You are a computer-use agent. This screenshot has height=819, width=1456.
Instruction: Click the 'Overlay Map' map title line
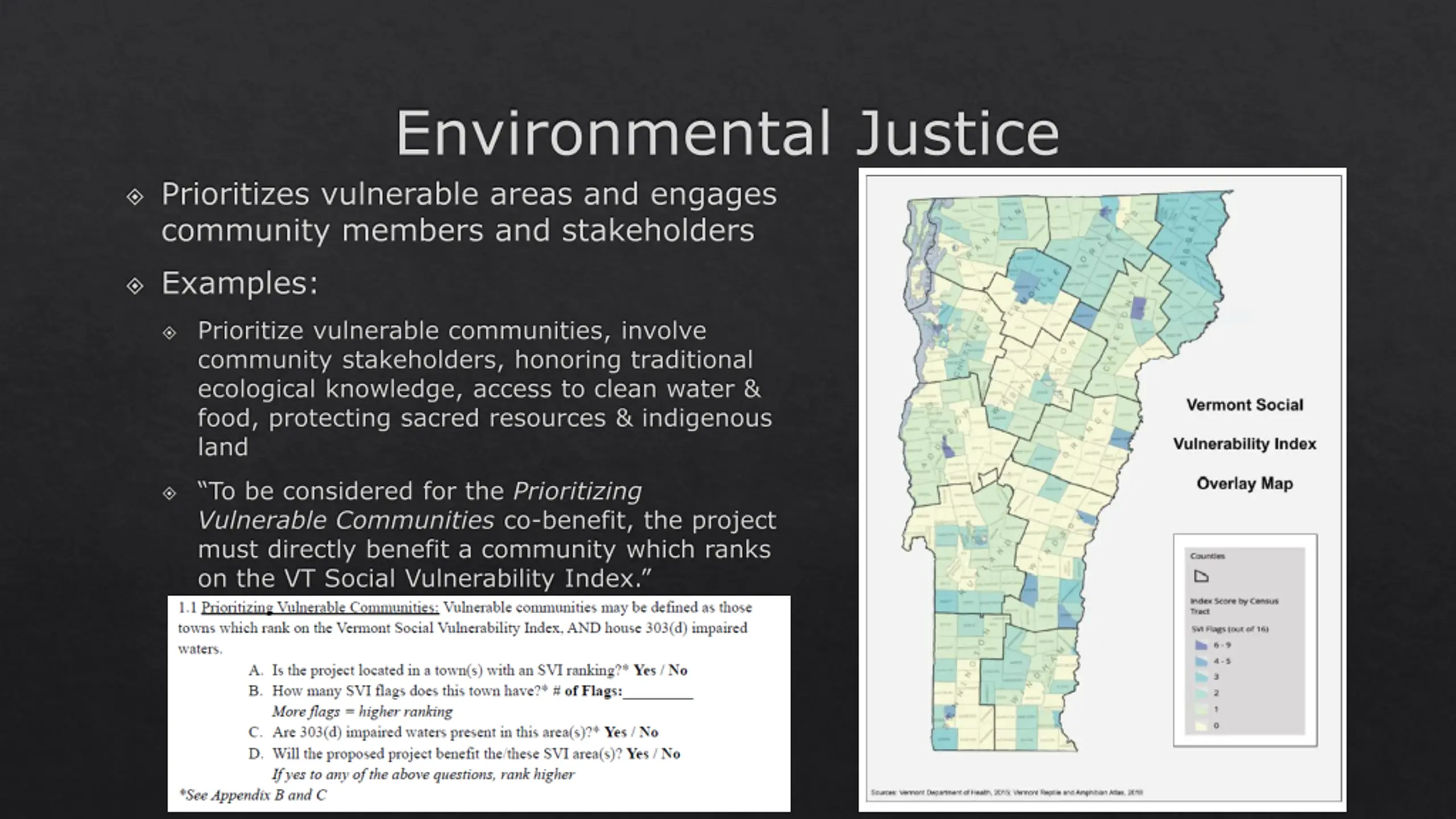(x=1244, y=483)
